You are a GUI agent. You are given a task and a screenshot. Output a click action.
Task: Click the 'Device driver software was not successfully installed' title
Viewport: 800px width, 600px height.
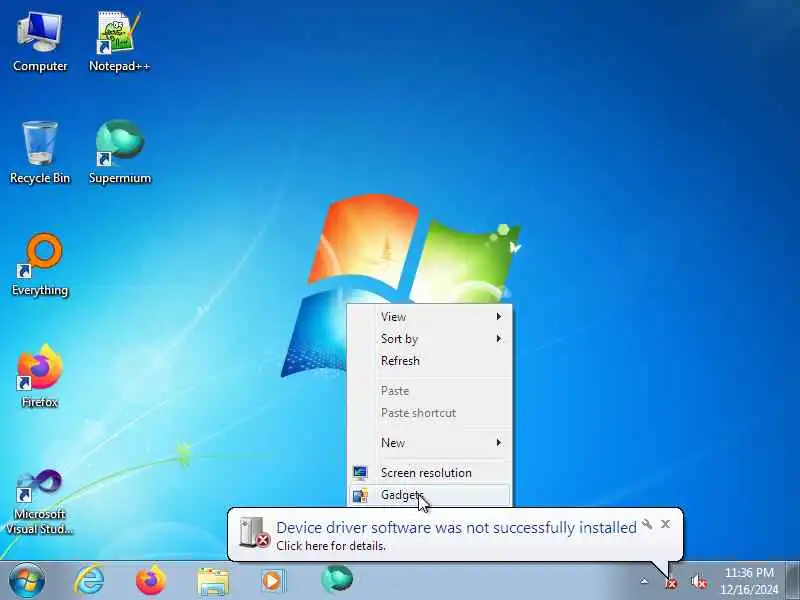tap(456, 527)
